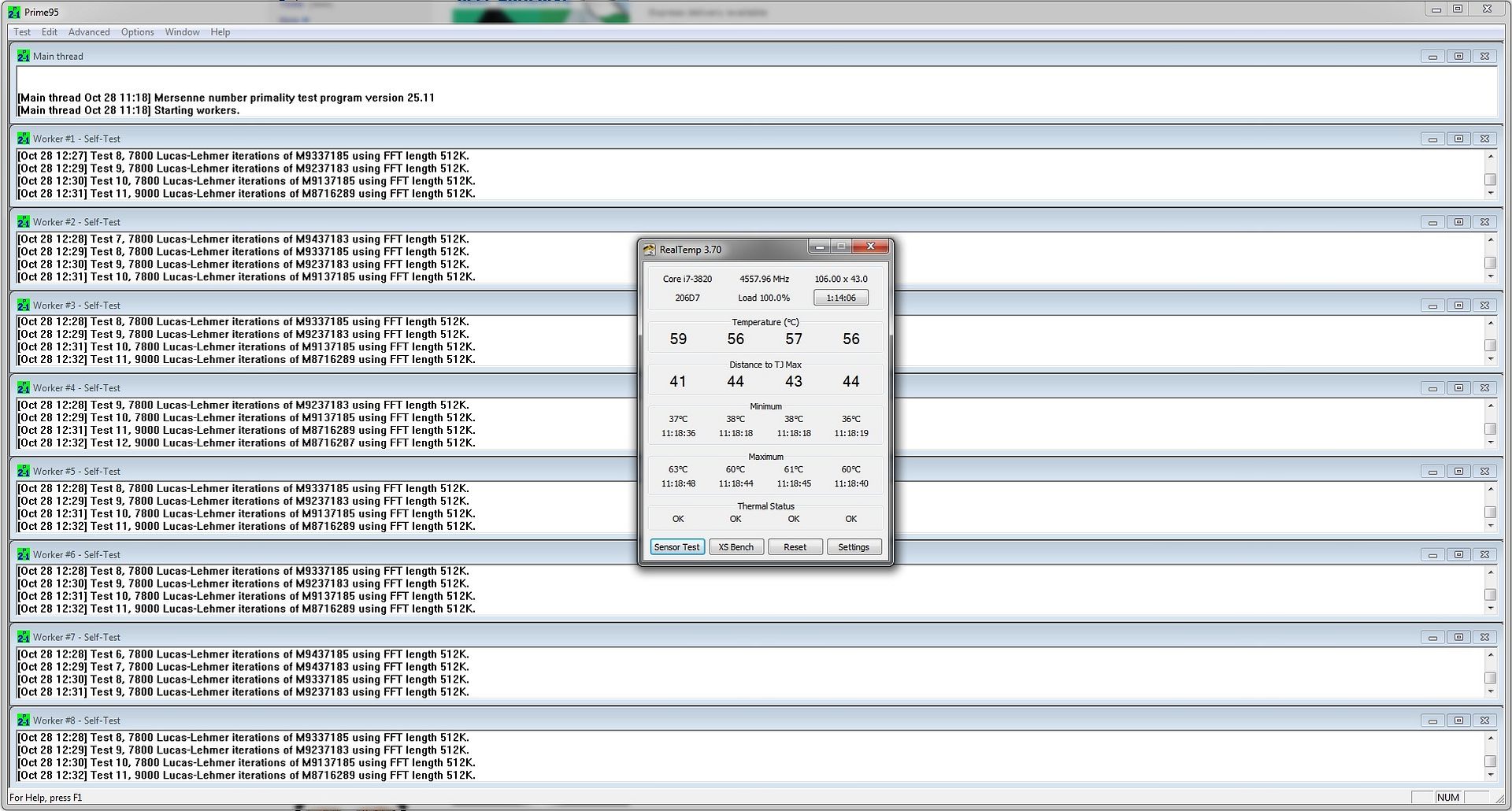The height and width of the screenshot is (811, 1512).
Task: Click the Worker #4 Test 12 M8716287 log line
Action: tap(246, 443)
